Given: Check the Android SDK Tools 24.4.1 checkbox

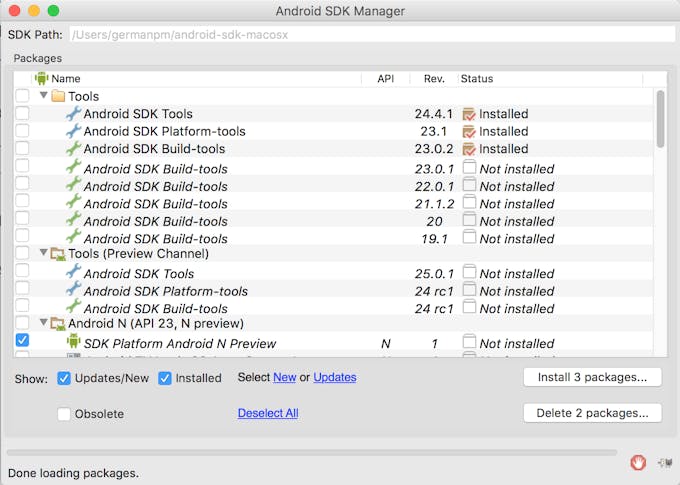Looking at the screenshot, I should 22,113.
